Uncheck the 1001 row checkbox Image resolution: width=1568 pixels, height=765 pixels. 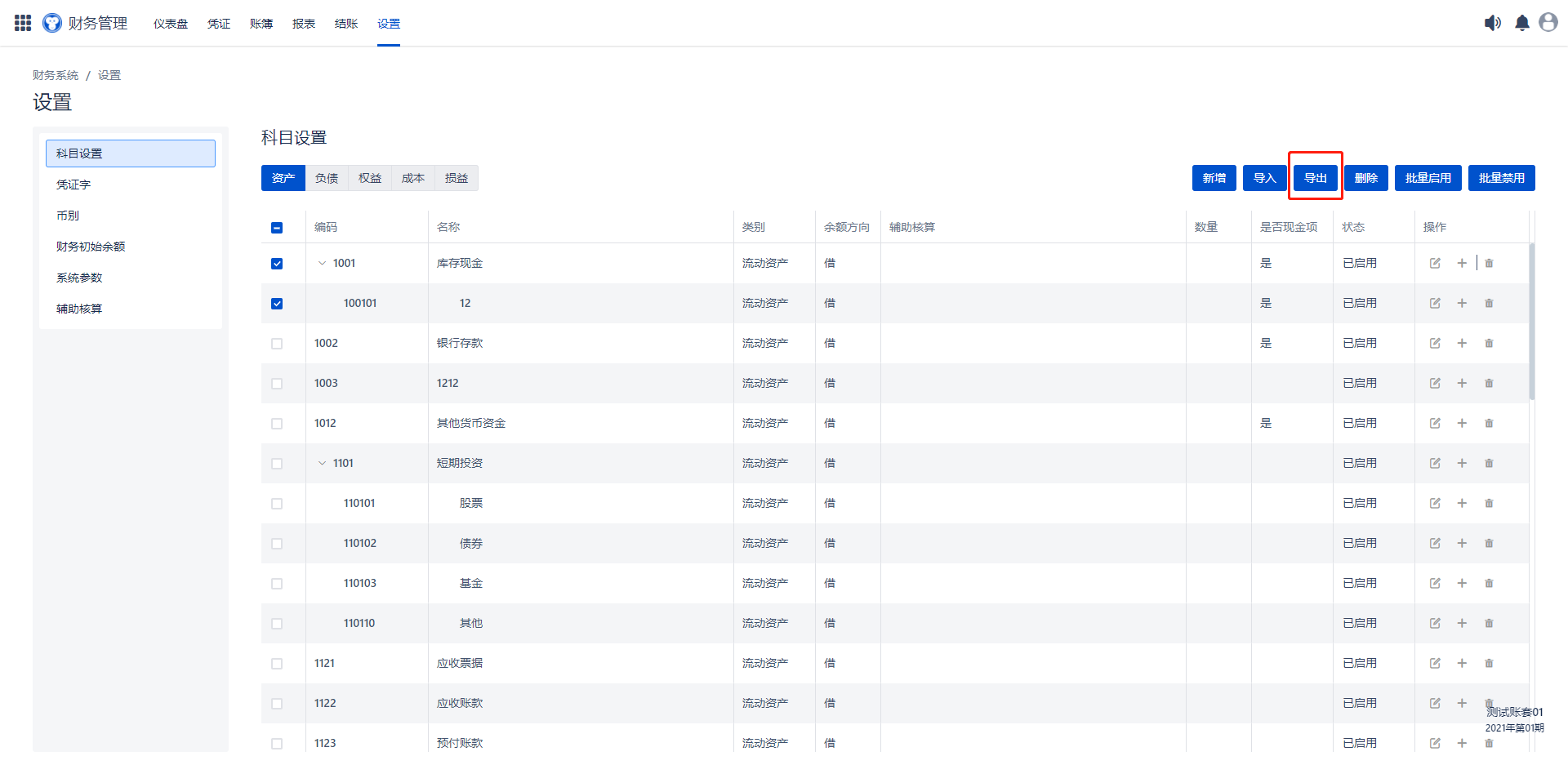(x=277, y=264)
